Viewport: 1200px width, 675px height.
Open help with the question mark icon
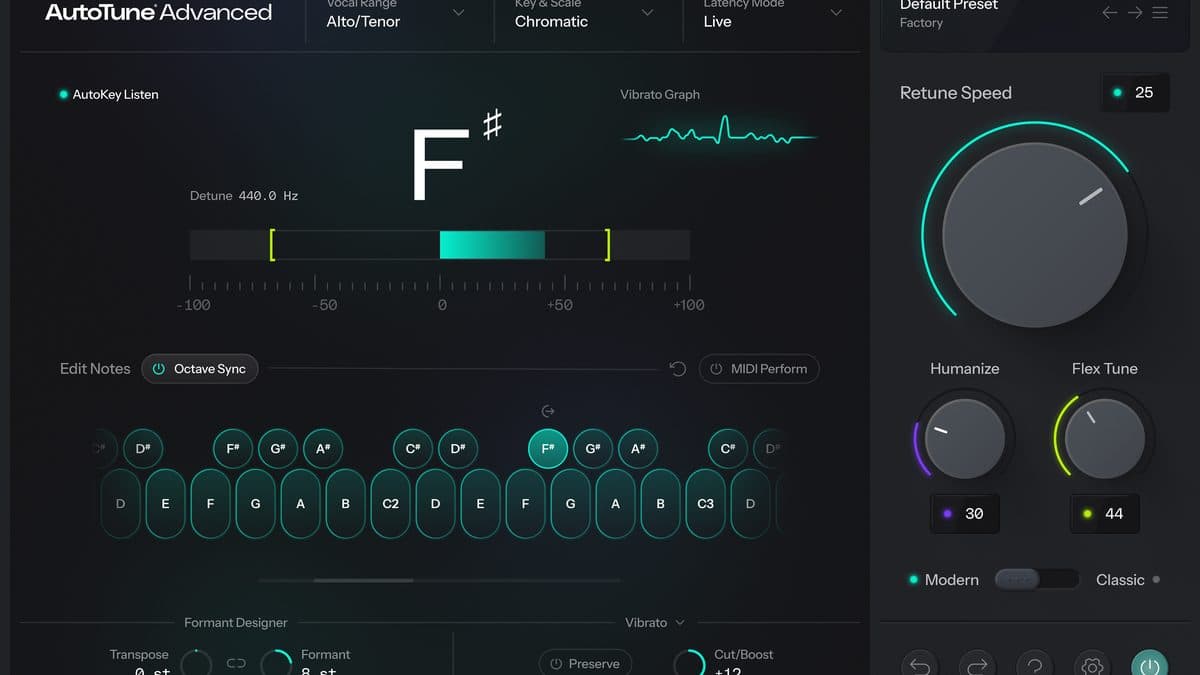tap(1035, 665)
